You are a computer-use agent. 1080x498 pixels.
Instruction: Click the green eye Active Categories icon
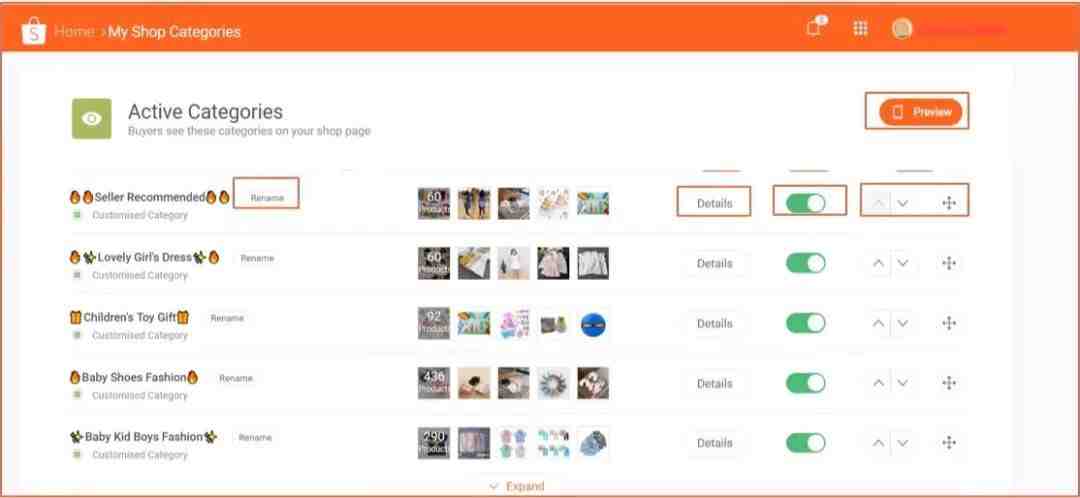92,118
